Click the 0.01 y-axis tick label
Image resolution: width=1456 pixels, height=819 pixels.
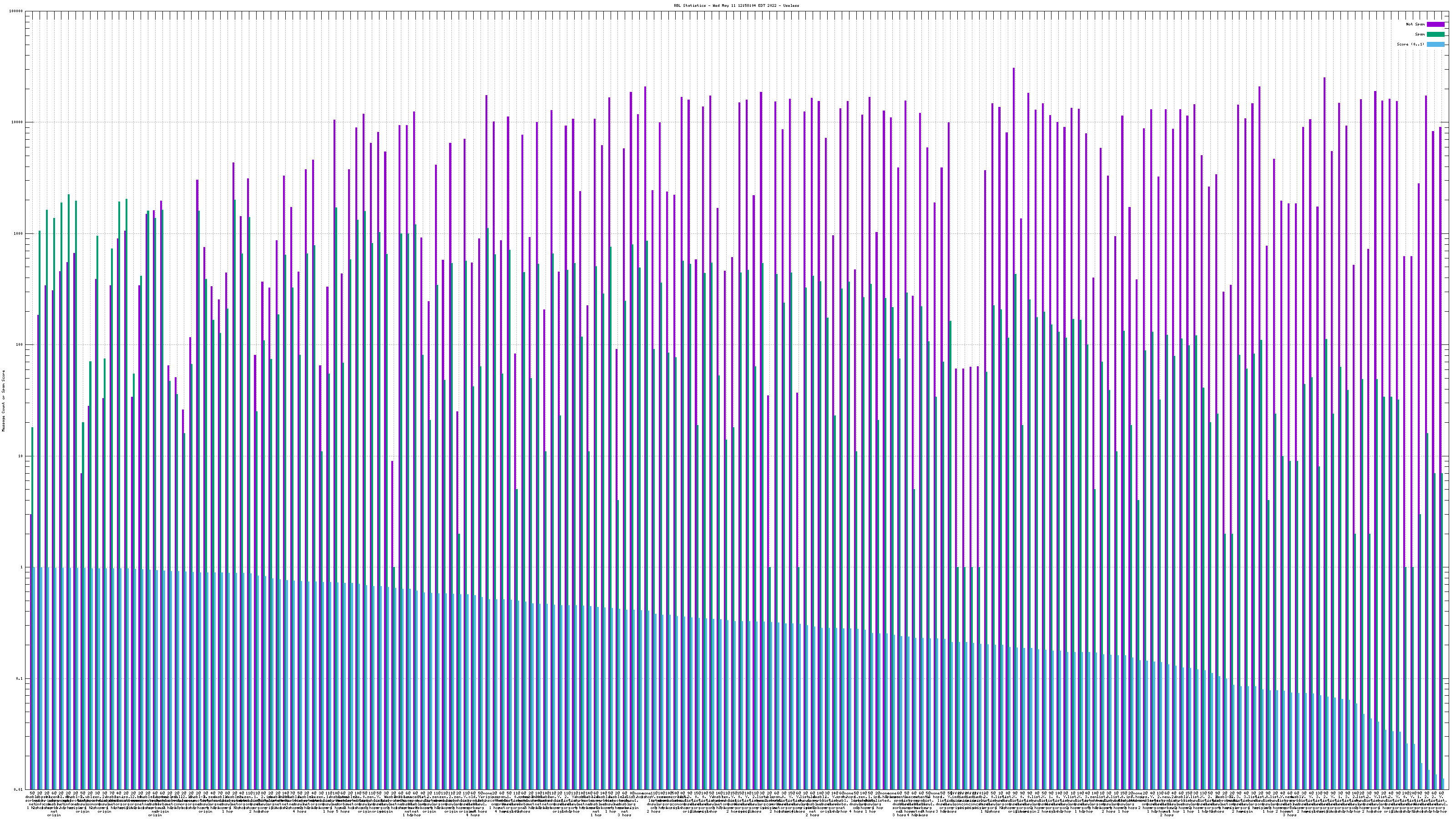[19, 789]
